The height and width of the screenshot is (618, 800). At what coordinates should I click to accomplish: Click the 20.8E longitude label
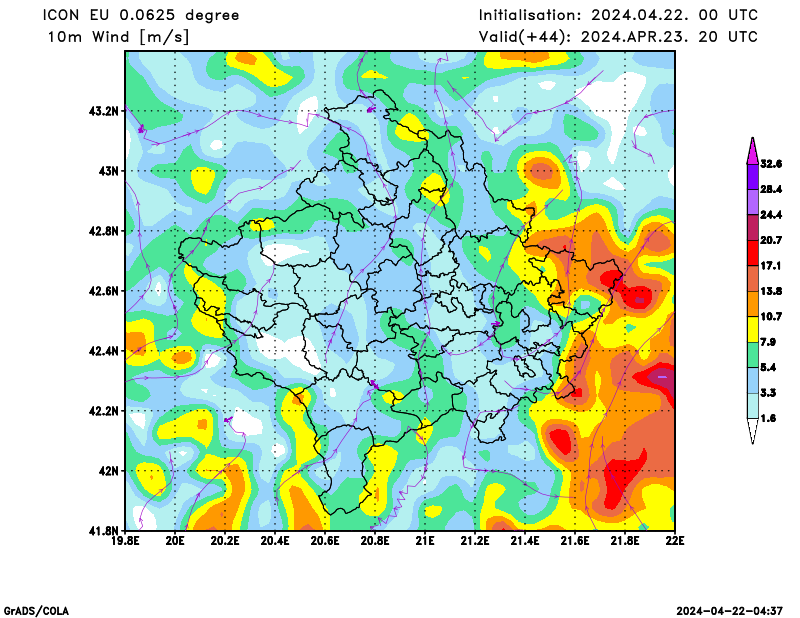[x=375, y=540]
